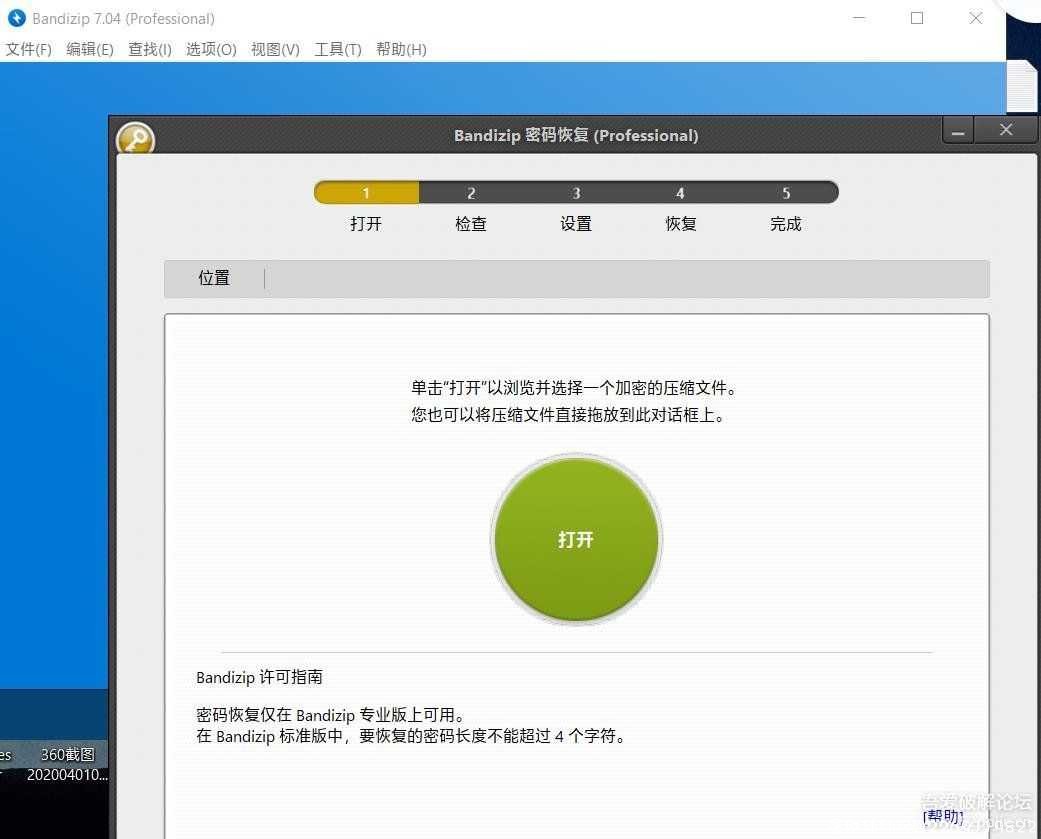Select step 4 恢复 in progress bar

coord(681,192)
